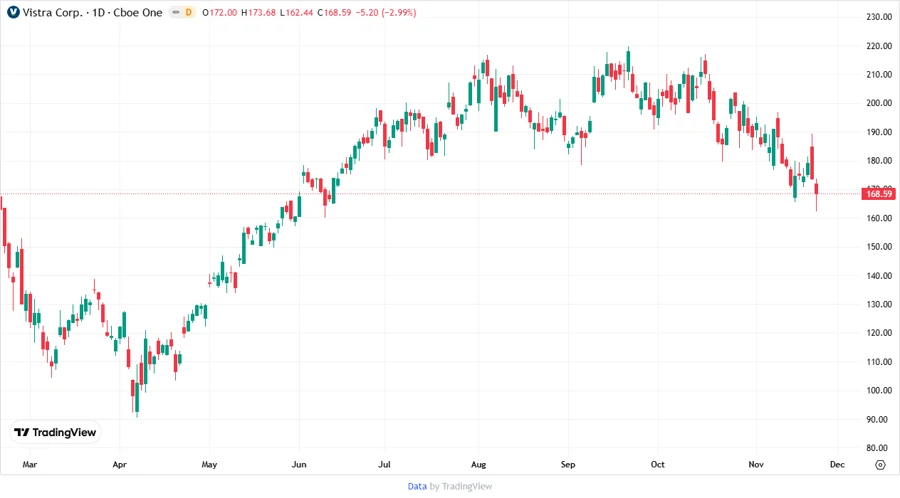Click the Apr label on time axis
This screenshot has width=900, height=498.
119,464
